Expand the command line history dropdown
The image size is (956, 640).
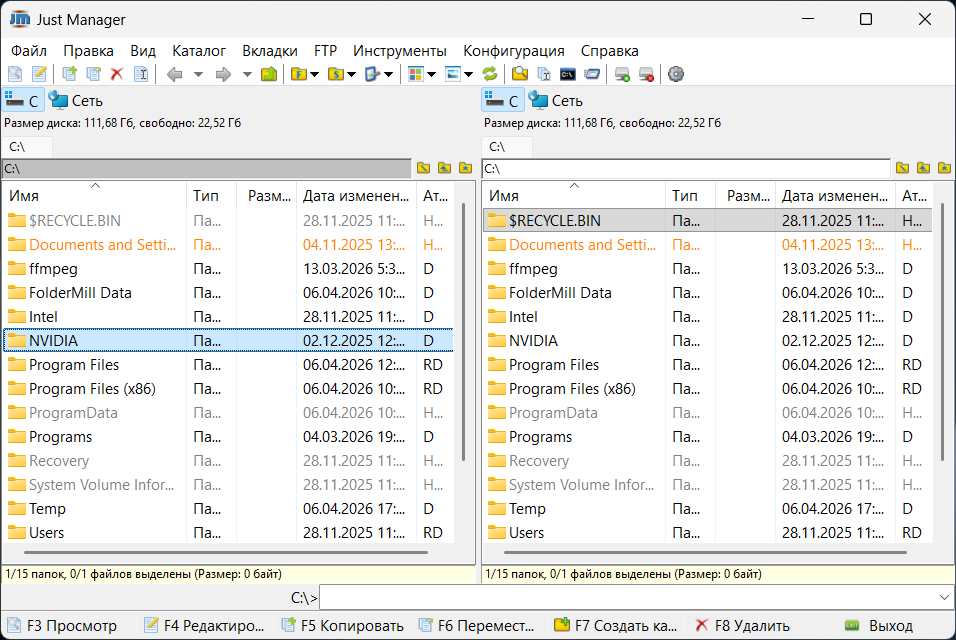pyautogui.click(x=944, y=597)
